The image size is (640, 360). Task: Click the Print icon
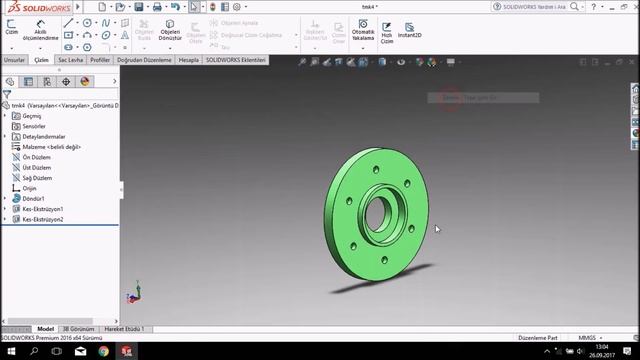point(157,7)
